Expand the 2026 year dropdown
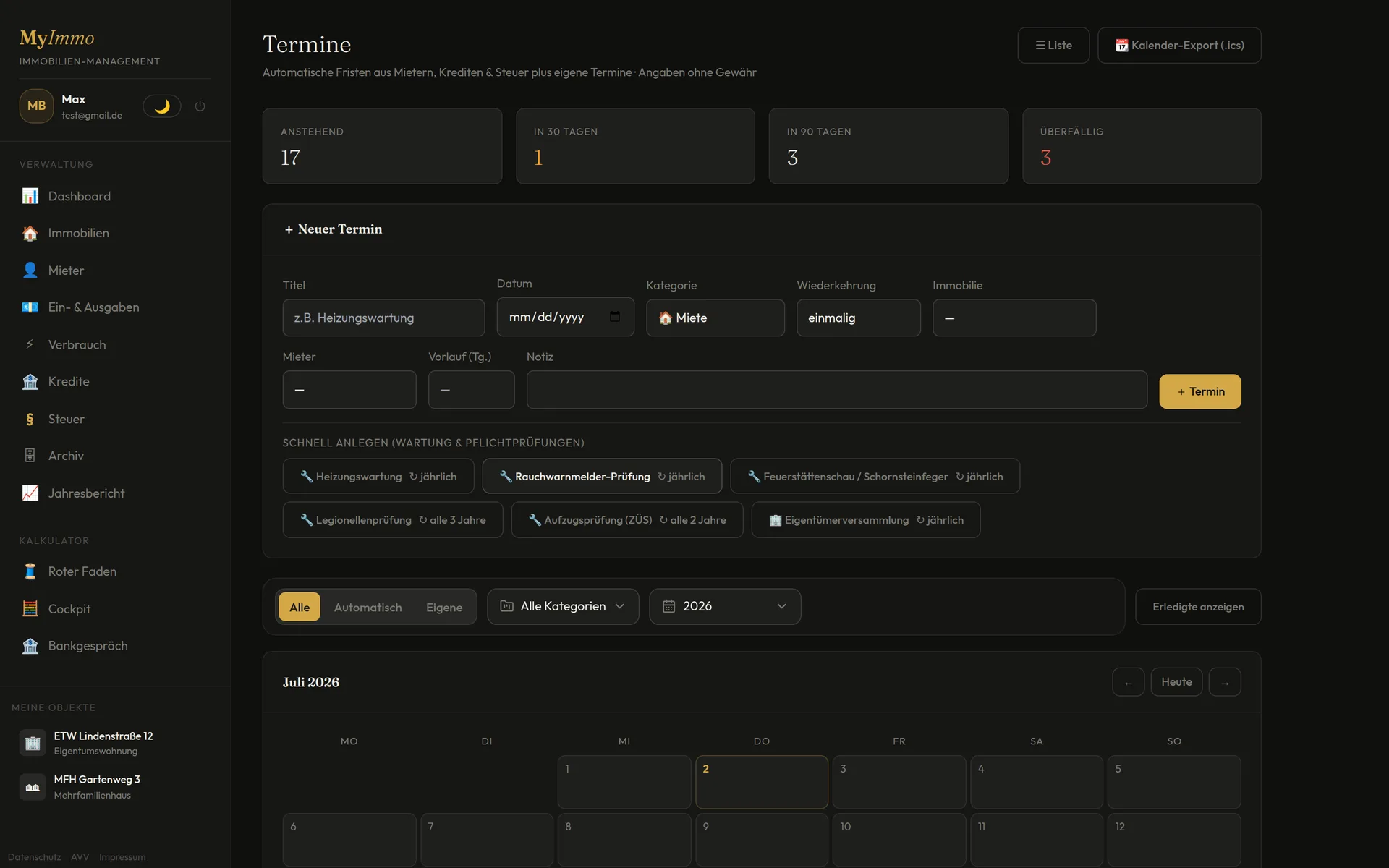 [x=725, y=606]
